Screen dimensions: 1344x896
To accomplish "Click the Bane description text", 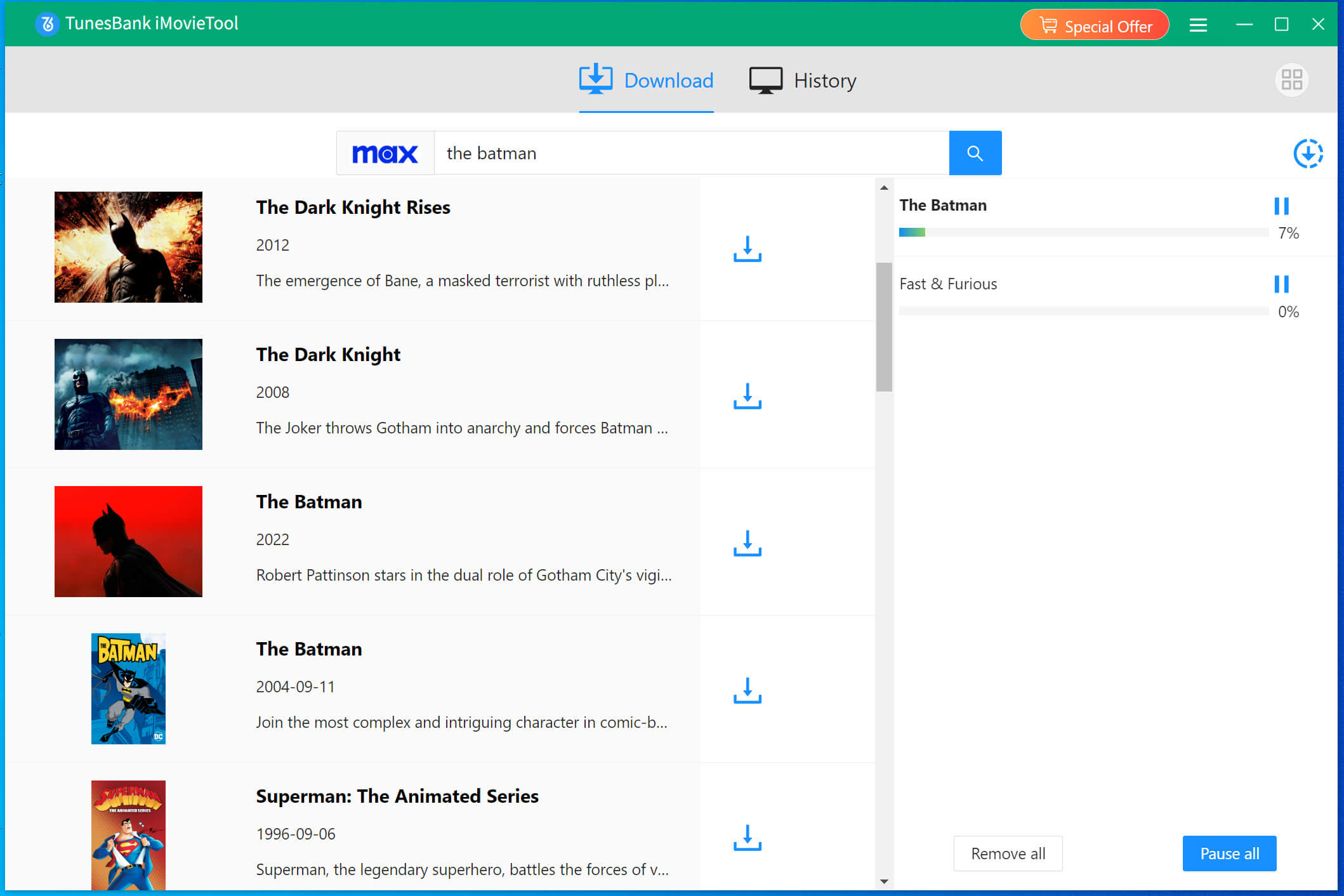I will tap(462, 280).
